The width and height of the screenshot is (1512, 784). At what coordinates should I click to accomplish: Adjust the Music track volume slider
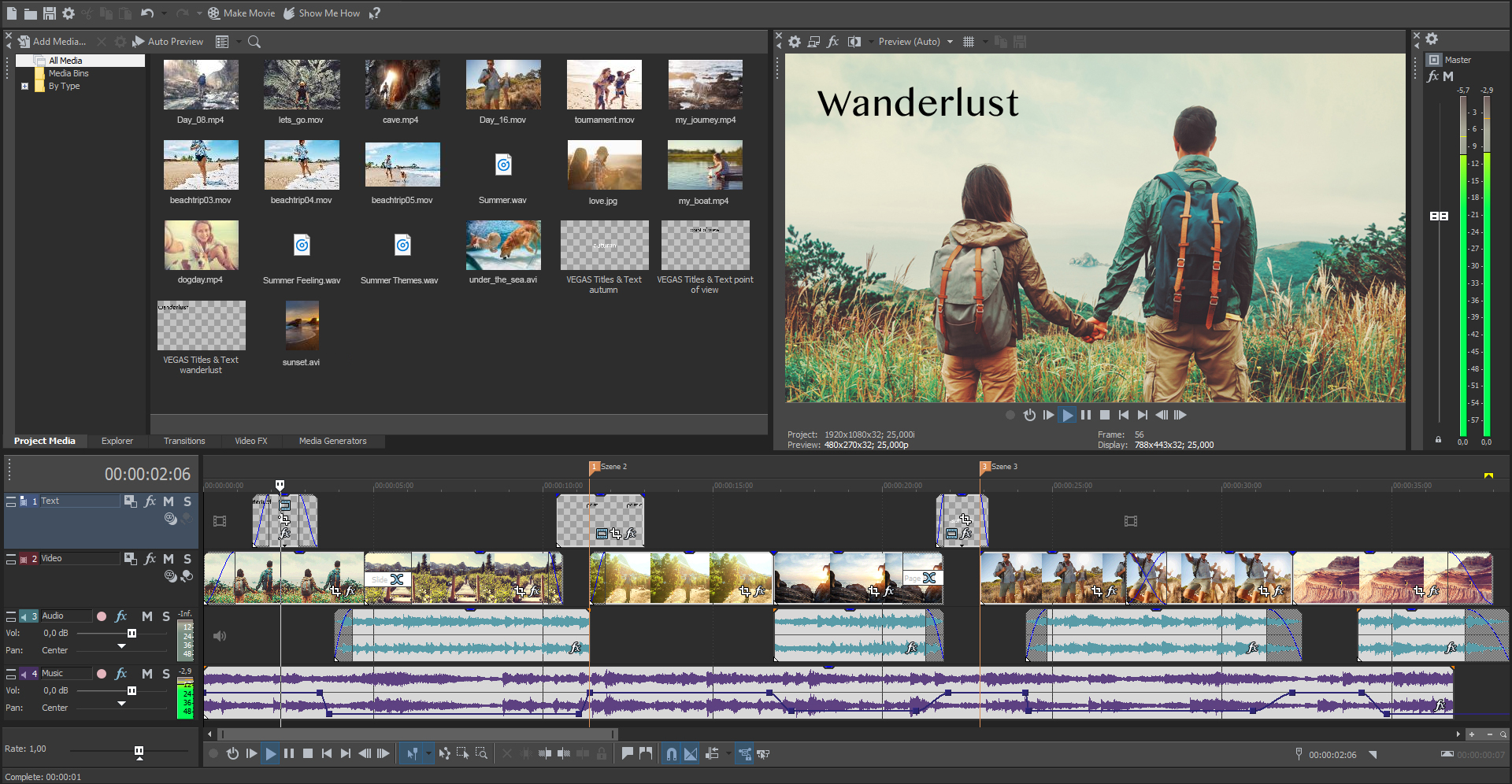click(x=132, y=691)
